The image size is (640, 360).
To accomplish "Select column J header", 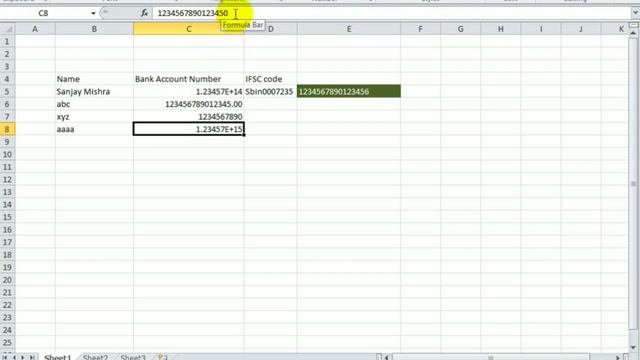I will pos(581,29).
